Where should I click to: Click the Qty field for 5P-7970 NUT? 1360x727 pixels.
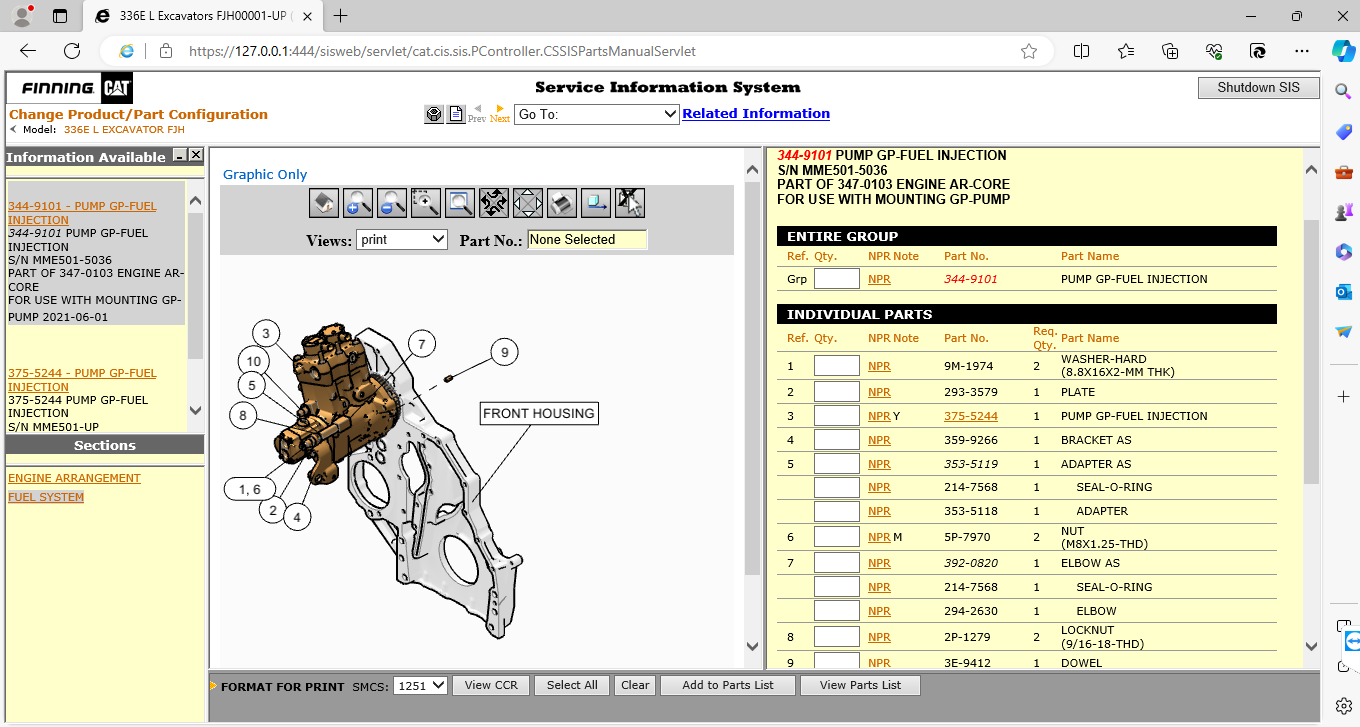pyautogui.click(x=837, y=537)
